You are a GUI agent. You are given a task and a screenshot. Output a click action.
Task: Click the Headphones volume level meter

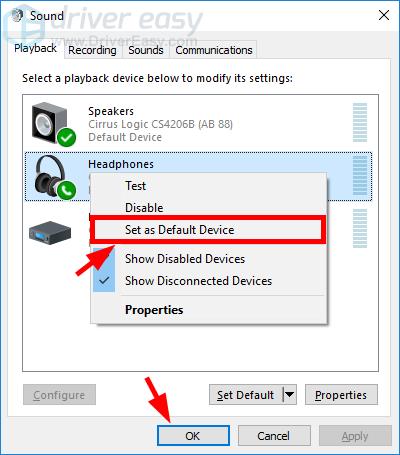pyautogui.click(x=360, y=175)
